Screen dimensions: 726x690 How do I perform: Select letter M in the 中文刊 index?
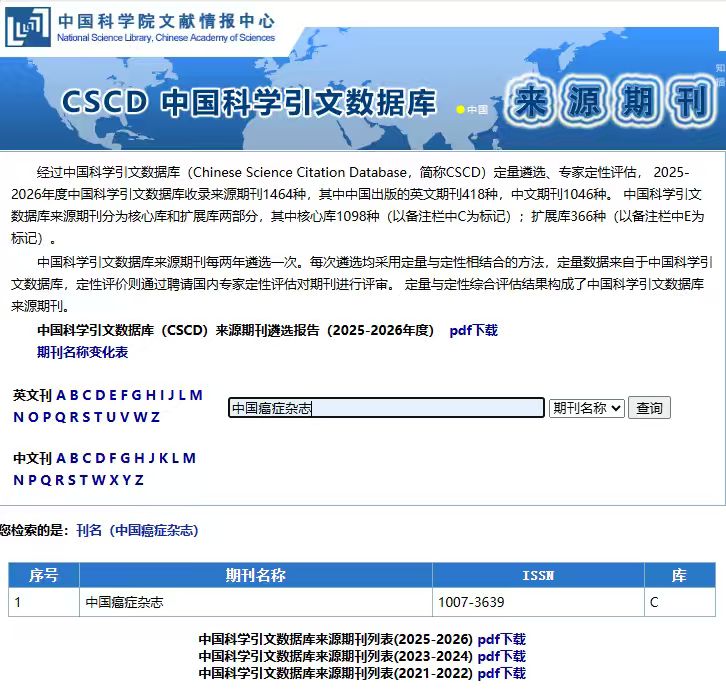pos(189,458)
